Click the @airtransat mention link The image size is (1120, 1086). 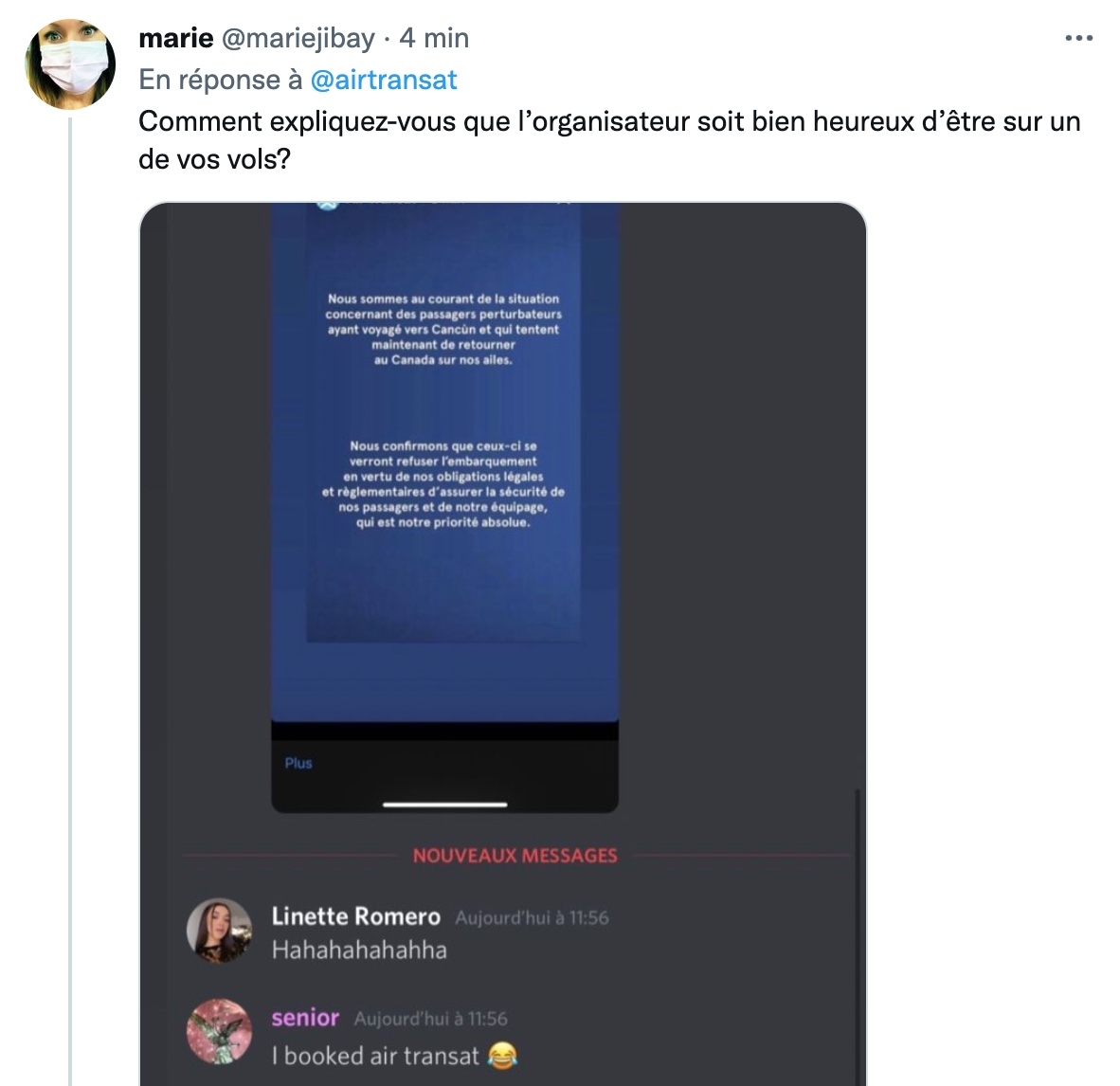point(384,80)
